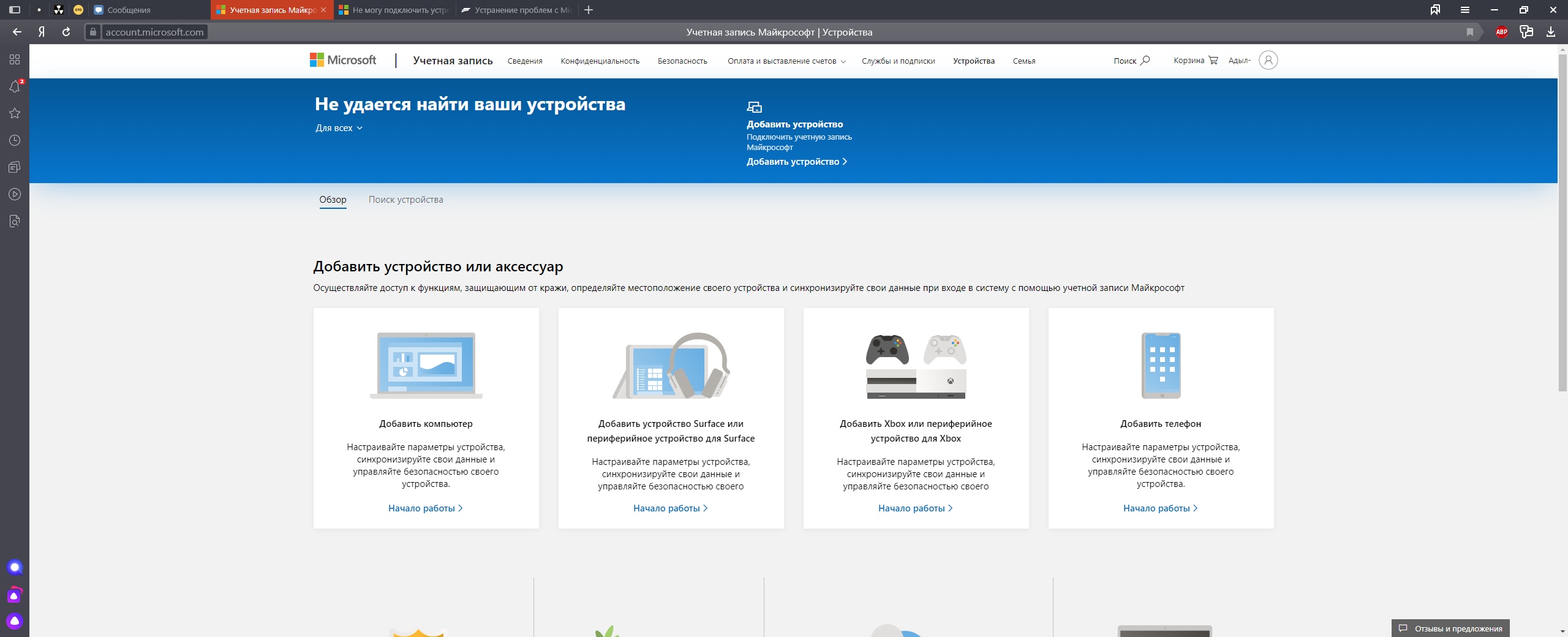The image size is (1568, 637).
Task: Click the pinned tab with yellow icon
Action: [78, 10]
